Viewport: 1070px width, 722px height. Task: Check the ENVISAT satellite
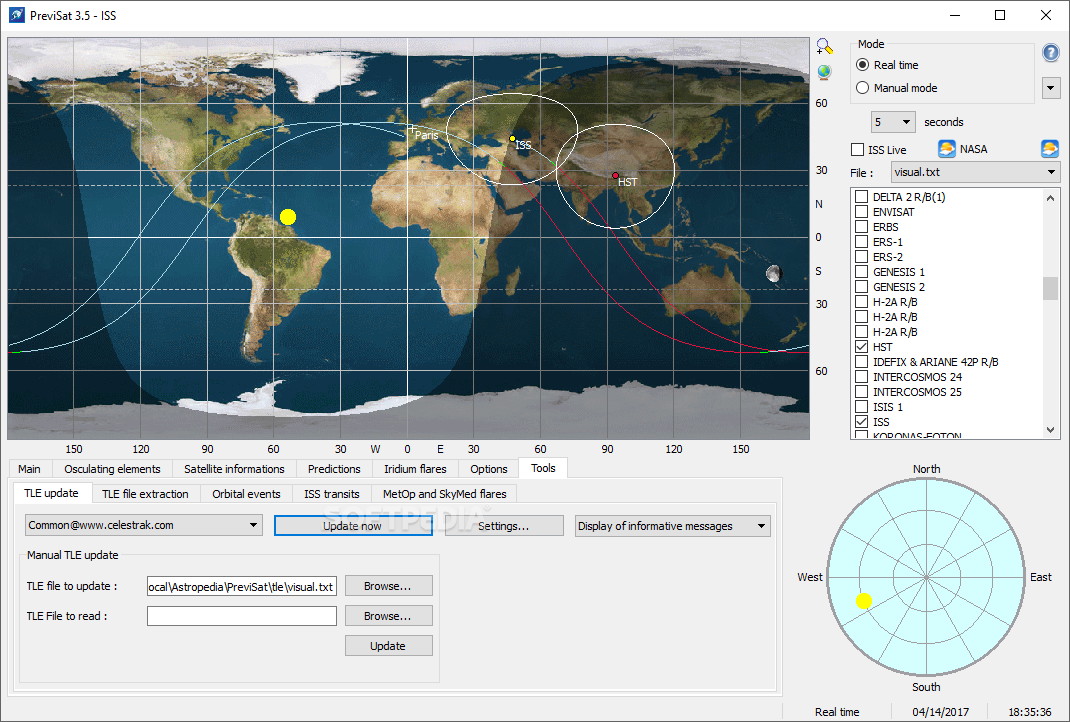click(862, 212)
